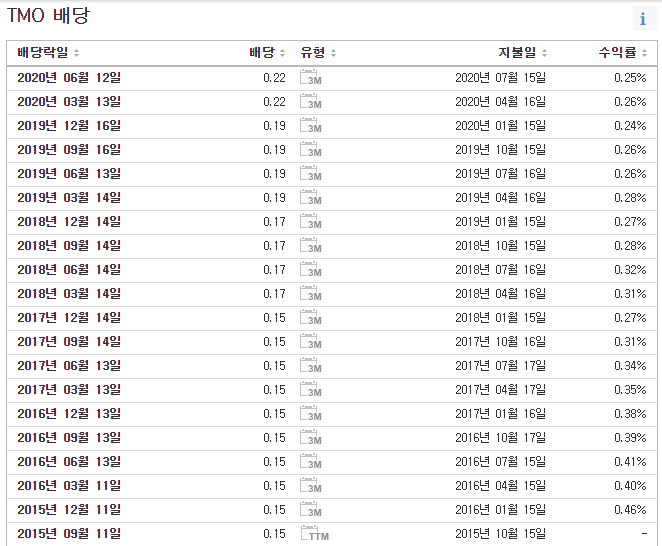Viewport: 662px width, 546px height.
Task: Sort by 배당 column header
Action: coord(267,53)
